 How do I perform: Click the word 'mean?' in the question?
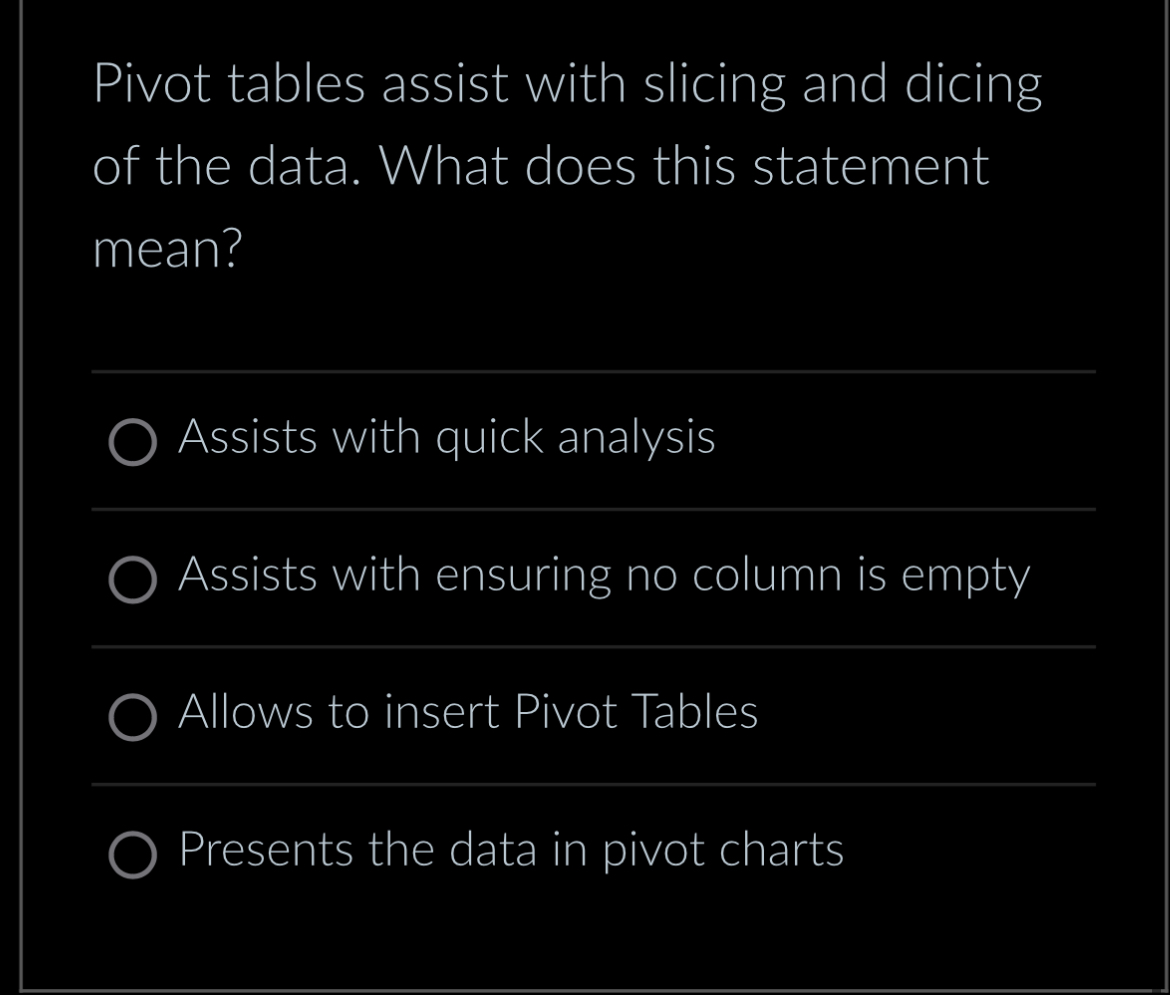167,249
